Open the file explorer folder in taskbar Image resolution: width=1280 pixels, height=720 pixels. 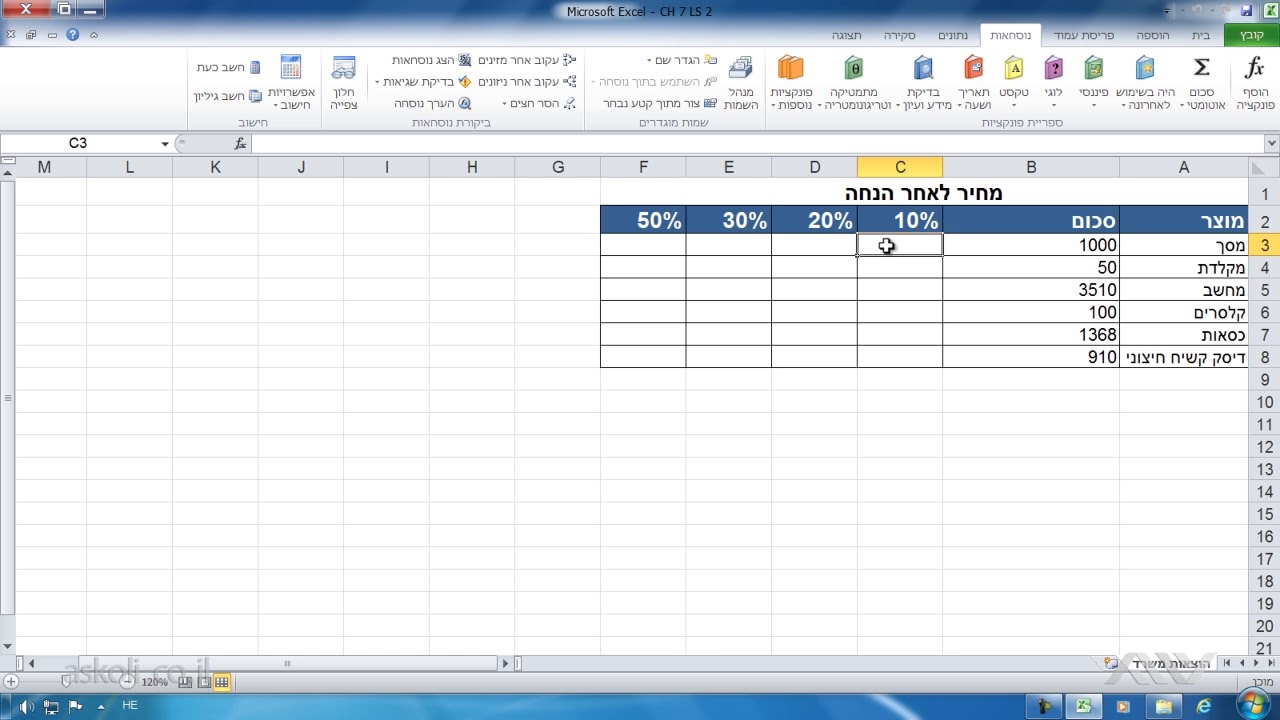tap(1163, 707)
